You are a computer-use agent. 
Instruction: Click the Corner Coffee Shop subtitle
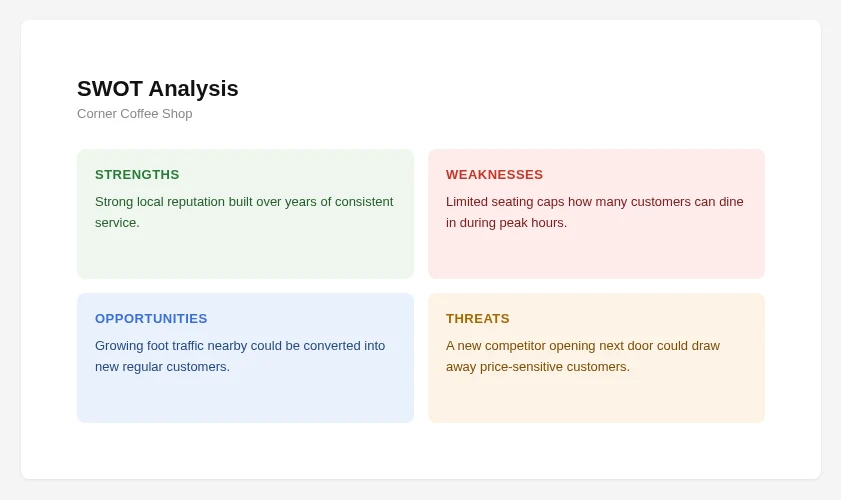point(135,114)
